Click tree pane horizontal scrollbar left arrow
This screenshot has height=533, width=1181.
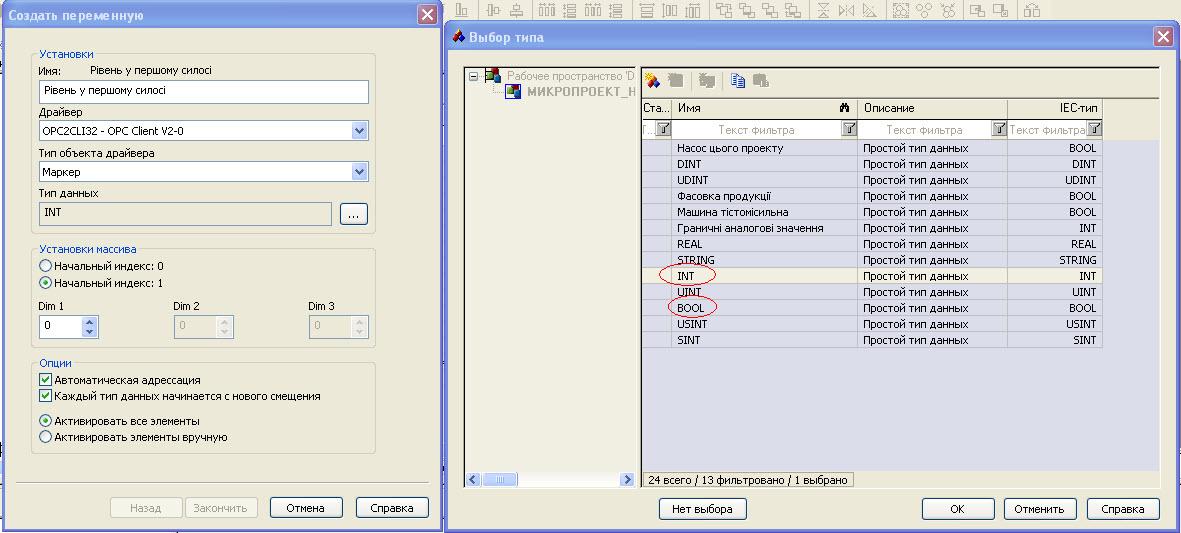tap(474, 480)
